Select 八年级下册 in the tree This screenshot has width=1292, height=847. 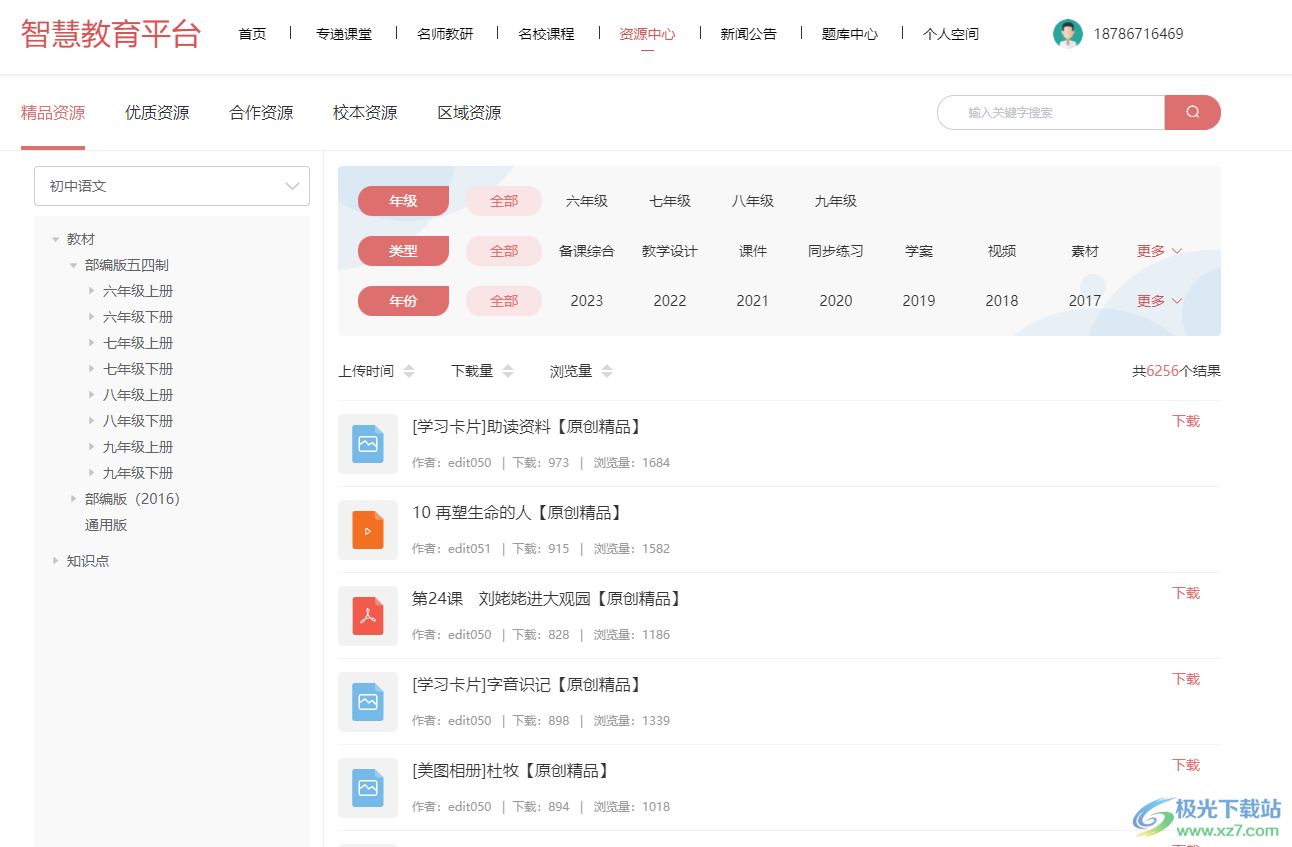click(138, 421)
